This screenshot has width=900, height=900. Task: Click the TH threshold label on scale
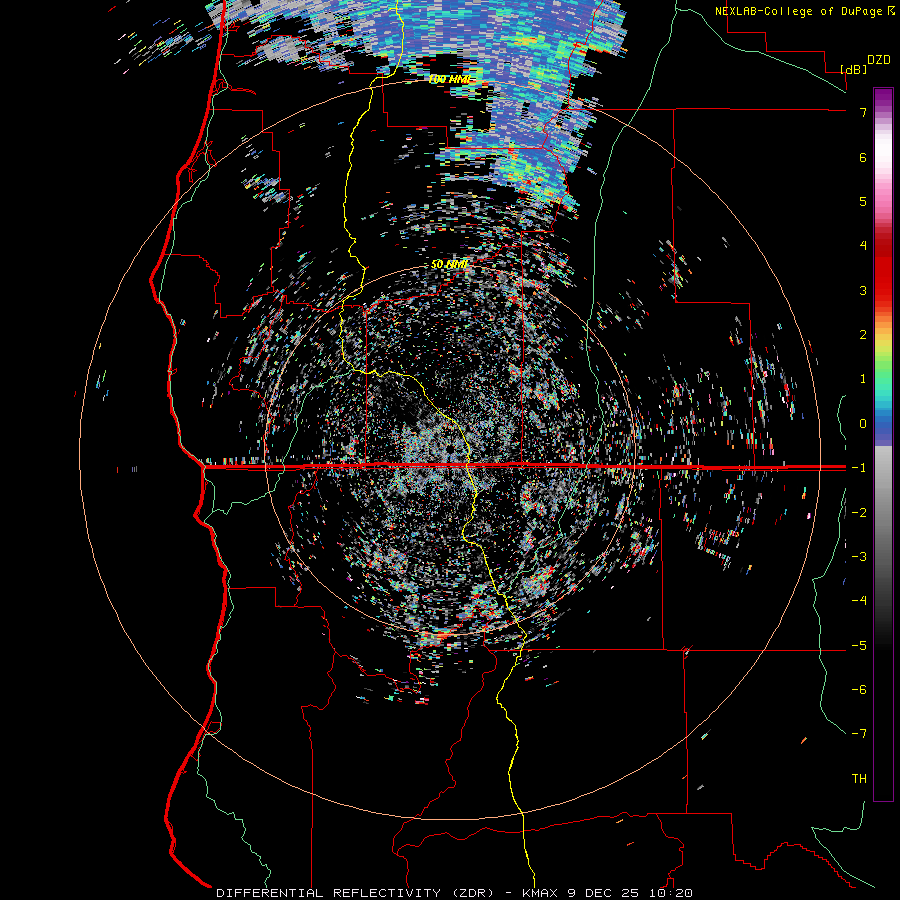[859, 779]
